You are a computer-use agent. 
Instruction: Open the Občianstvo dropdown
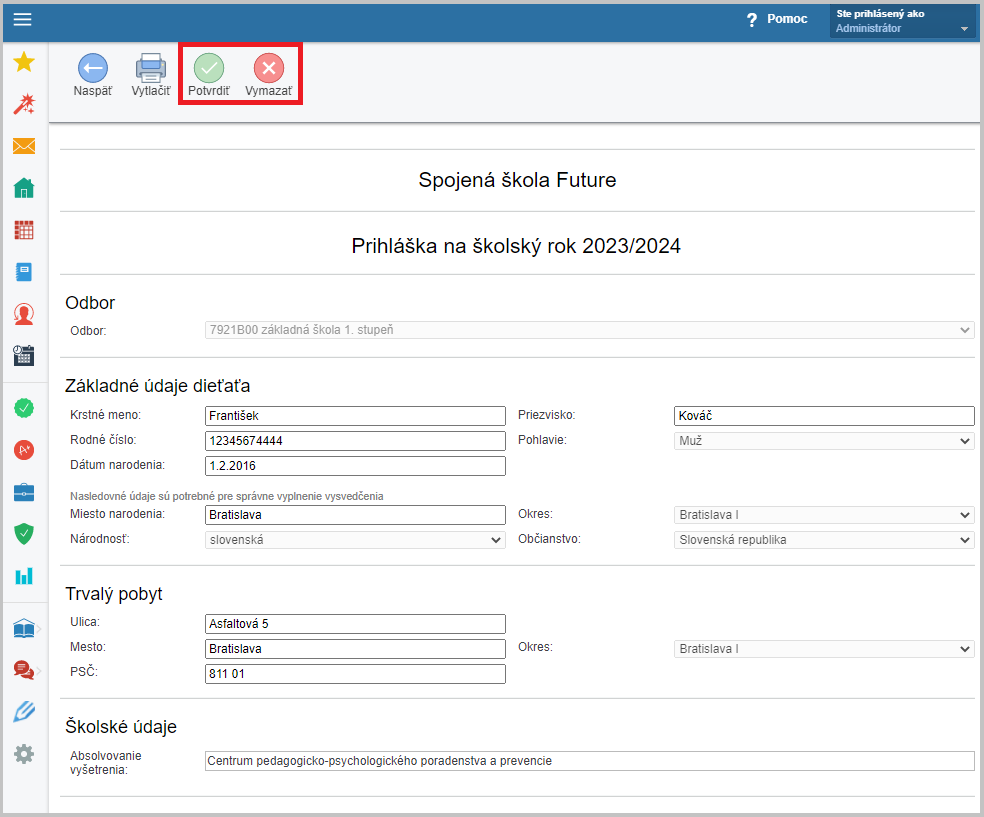[x=824, y=540]
